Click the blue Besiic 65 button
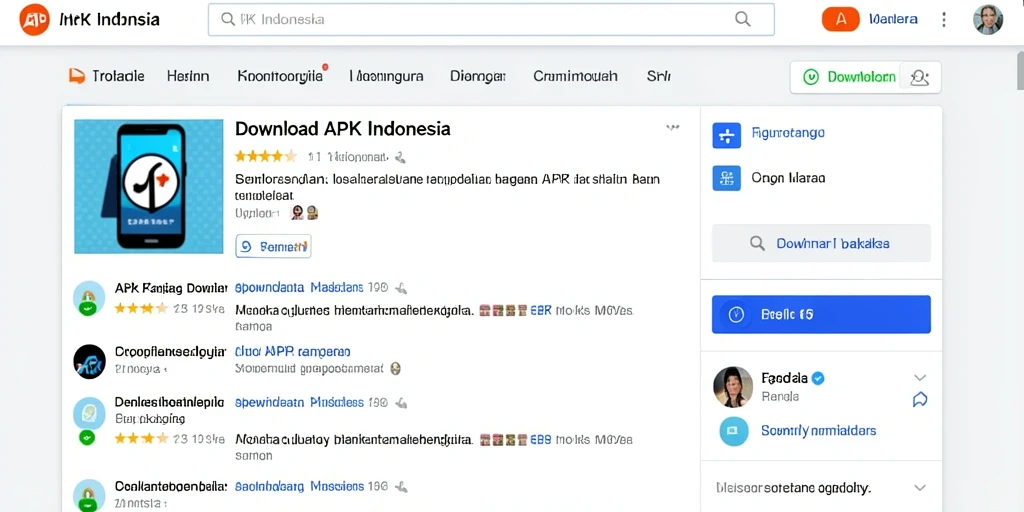Screen dimensions: 1024x512 click(821, 314)
